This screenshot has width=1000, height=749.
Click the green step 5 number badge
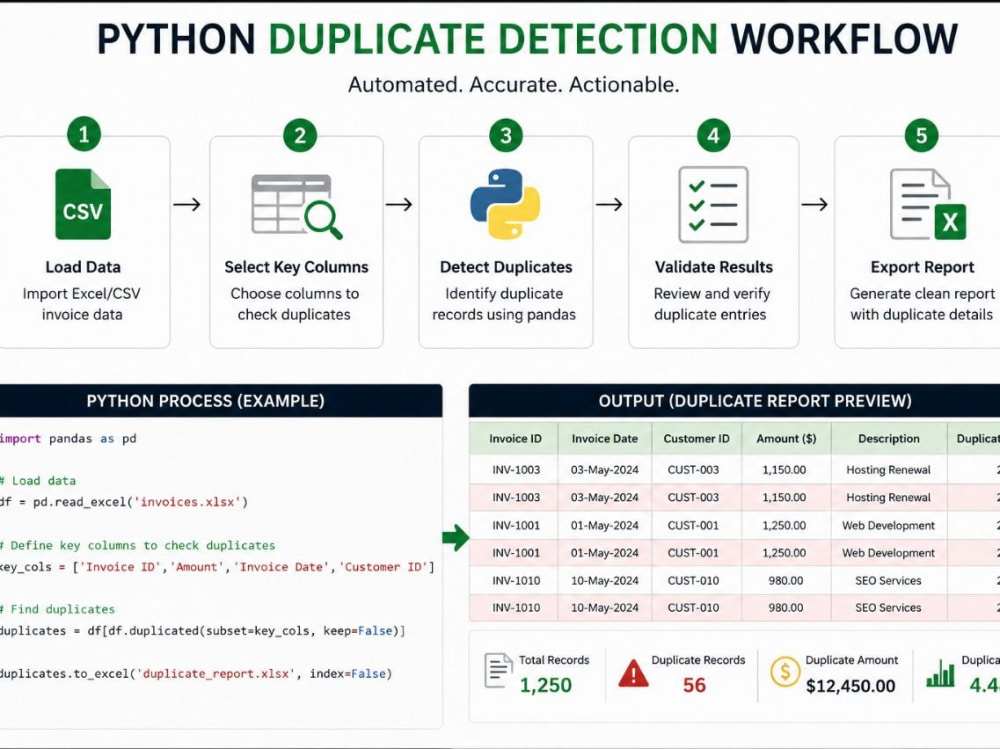click(922, 135)
